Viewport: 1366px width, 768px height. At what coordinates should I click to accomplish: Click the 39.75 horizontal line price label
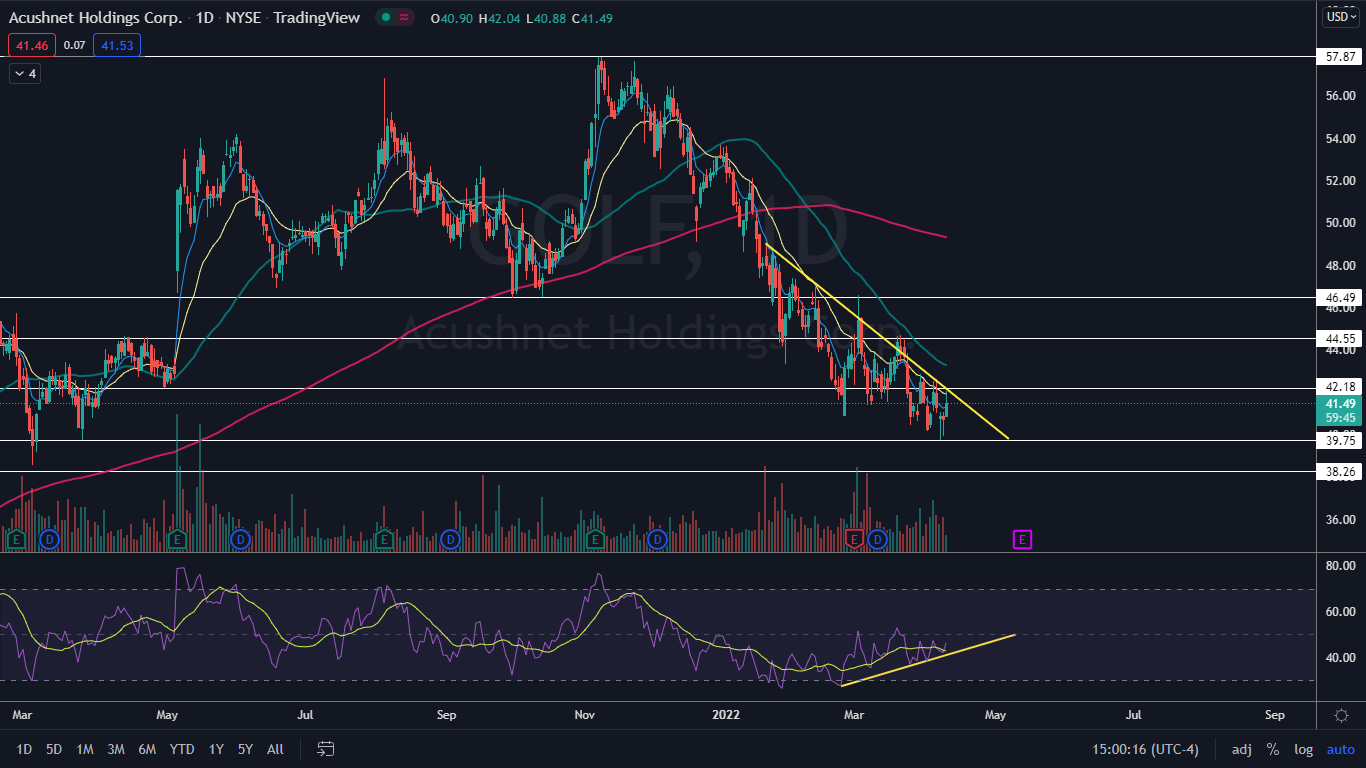coord(1340,441)
